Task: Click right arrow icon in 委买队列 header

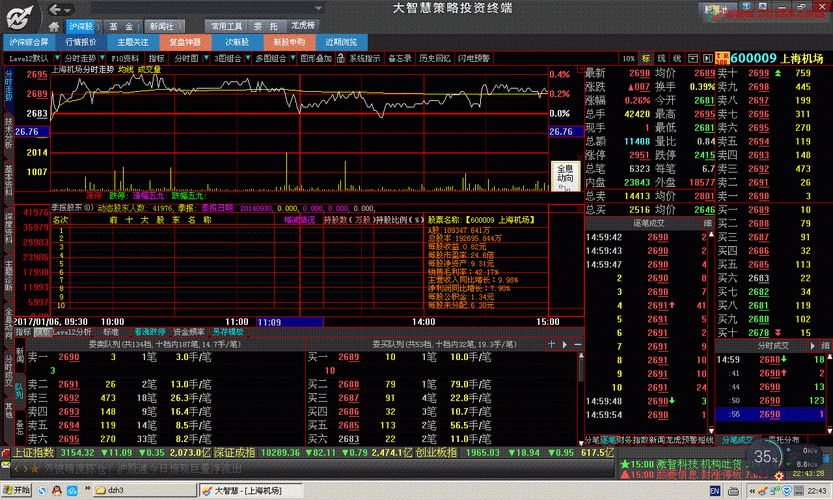Action: point(565,344)
